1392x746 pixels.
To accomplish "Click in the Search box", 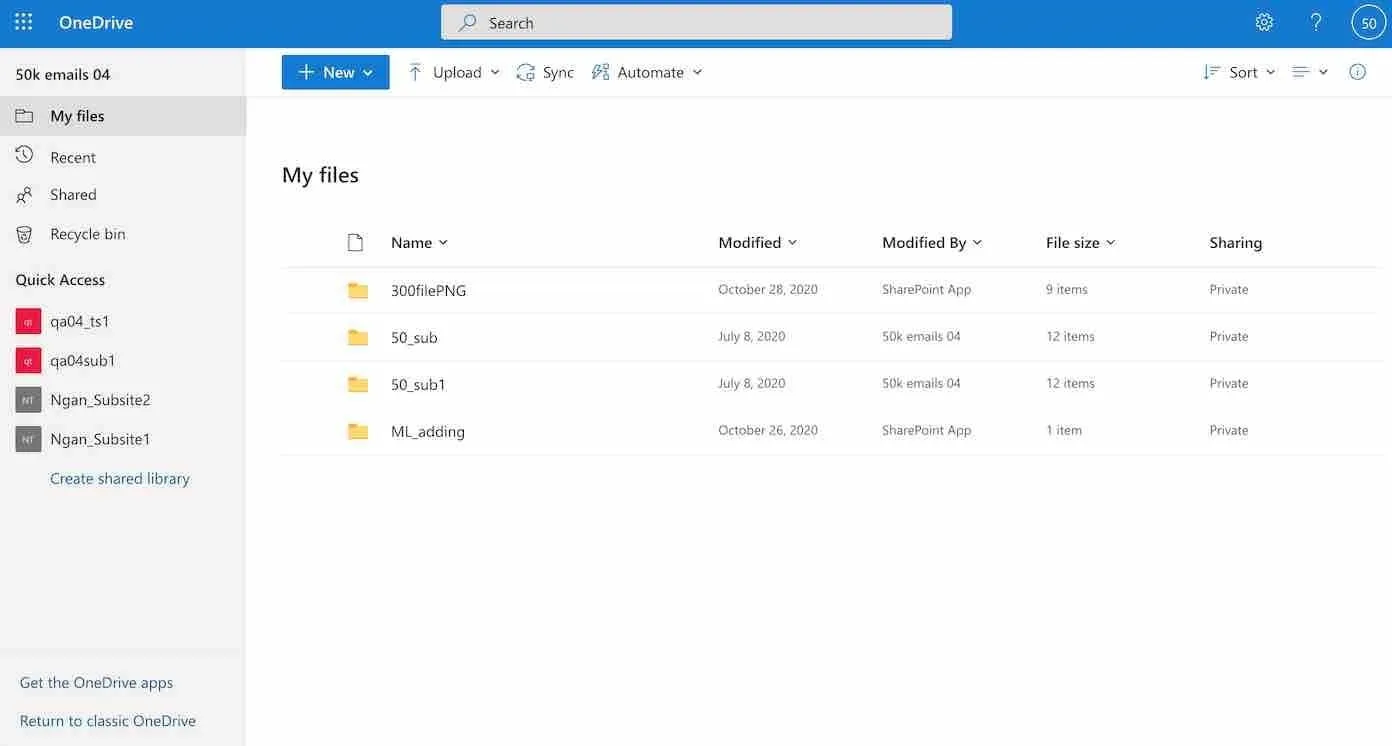I will 696,22.
